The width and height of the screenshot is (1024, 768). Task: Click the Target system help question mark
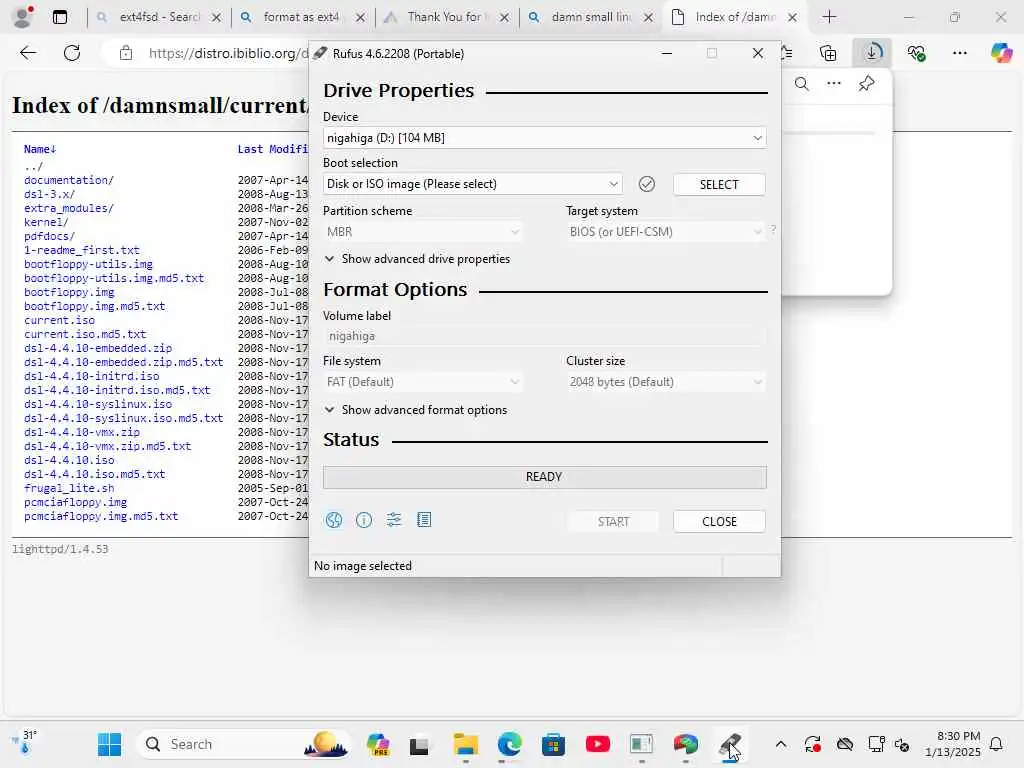click(773, 230)
